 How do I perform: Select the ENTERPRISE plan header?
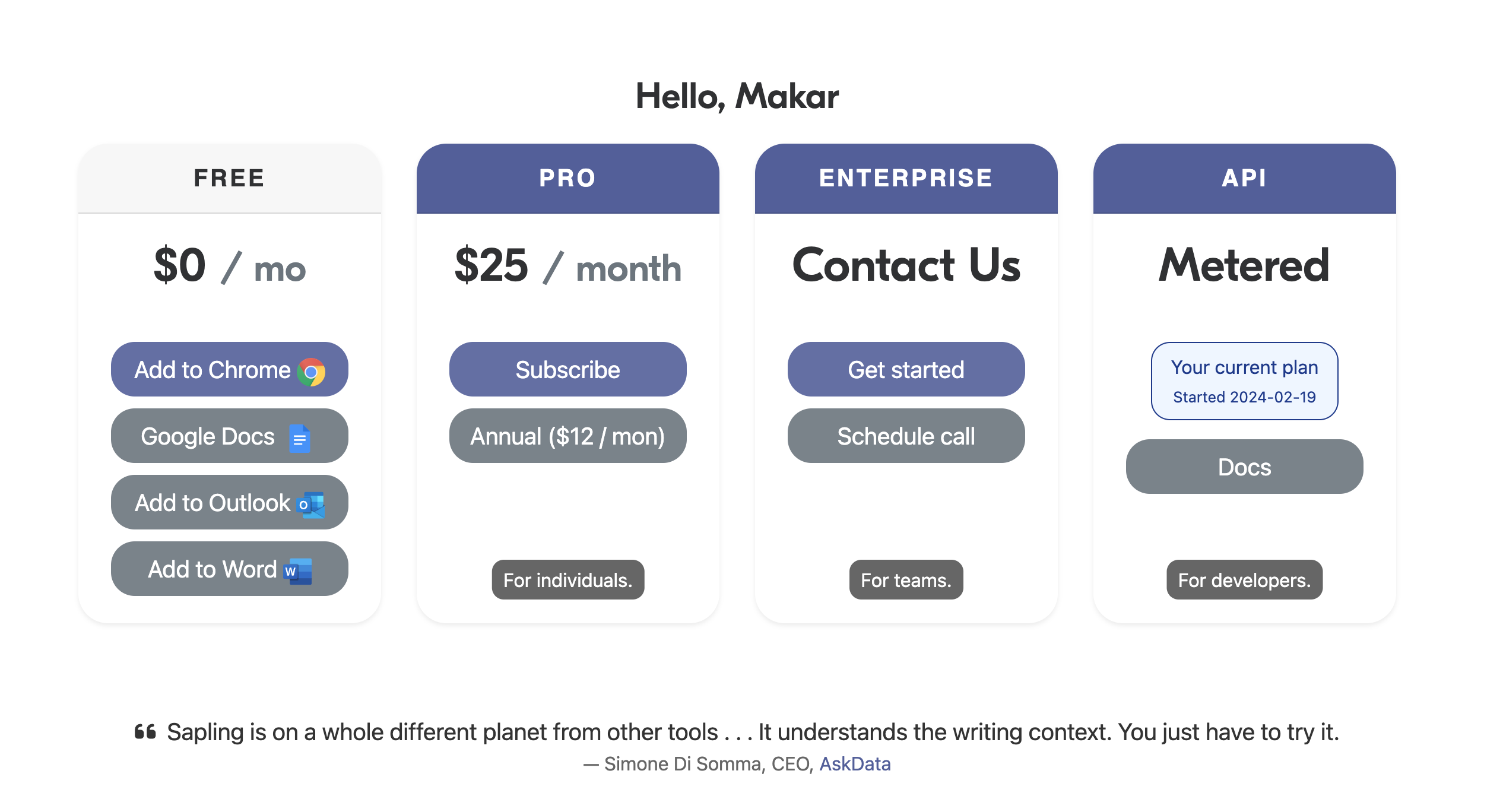point(906,178)
